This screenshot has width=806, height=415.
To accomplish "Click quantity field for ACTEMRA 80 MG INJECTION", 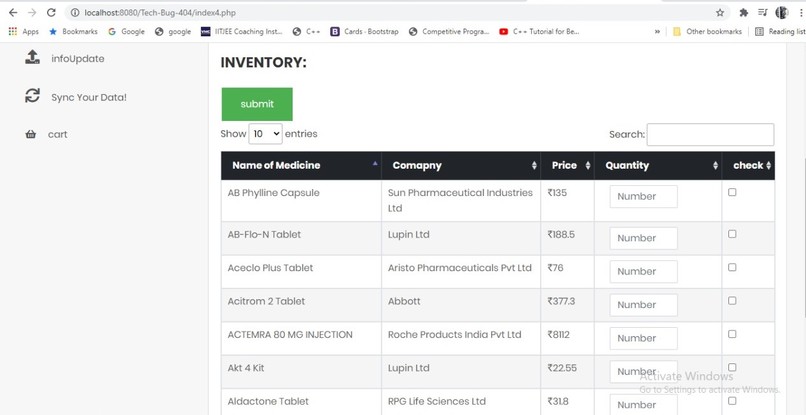I will [x=644, y=338].
